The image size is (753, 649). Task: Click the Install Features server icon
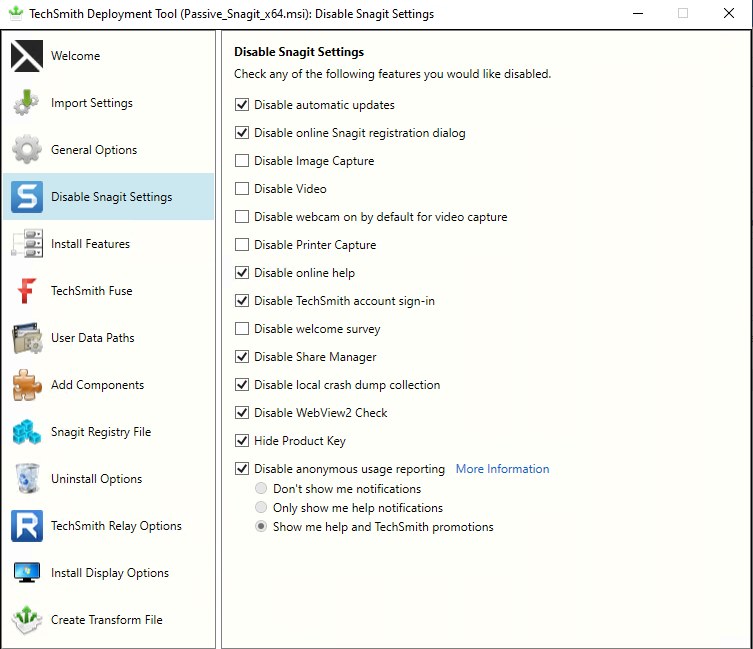(x=27, y=244)
